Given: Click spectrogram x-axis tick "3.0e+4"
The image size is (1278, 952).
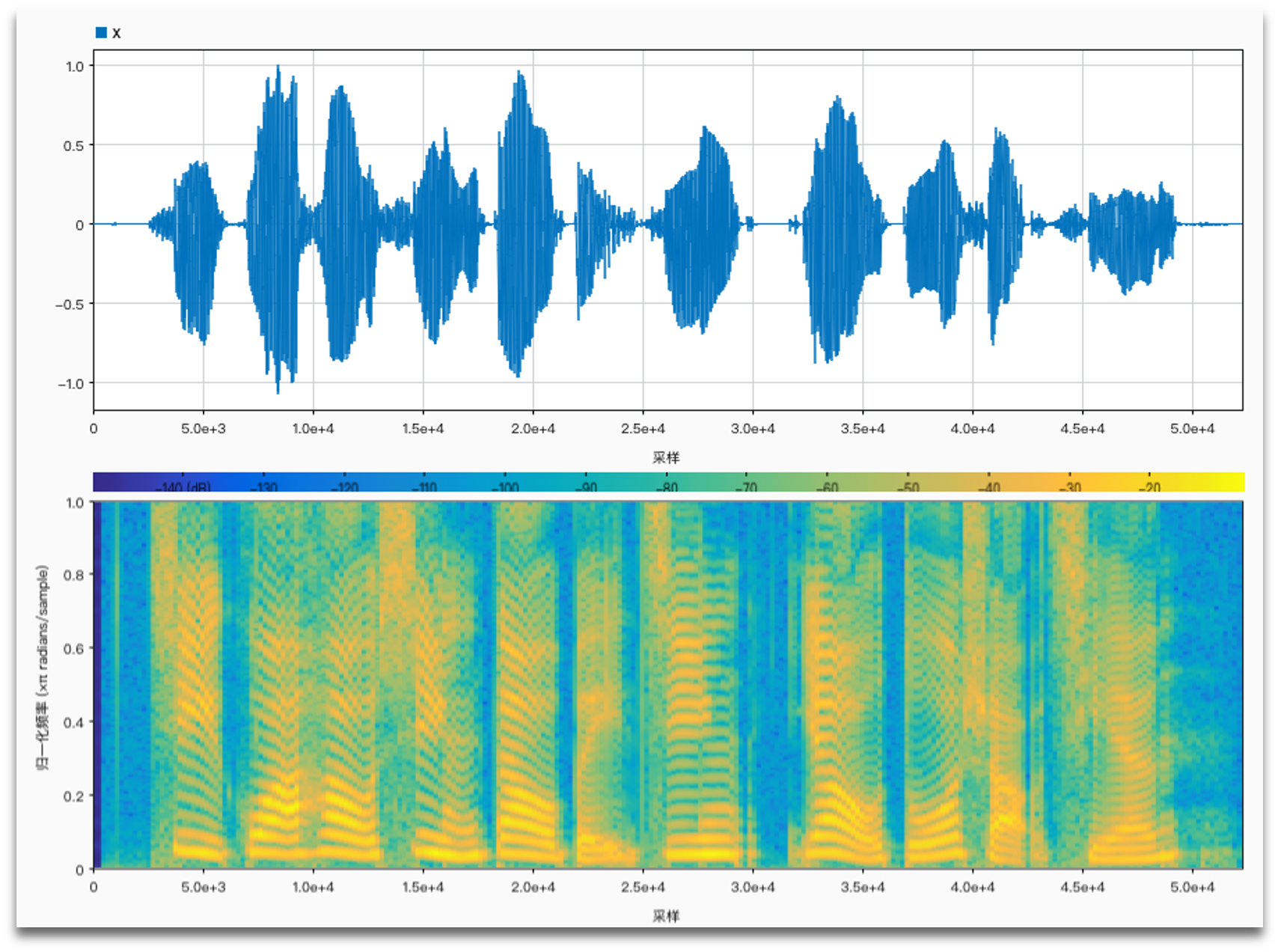Looking at the screenshot, I should (x=753, y=887).
